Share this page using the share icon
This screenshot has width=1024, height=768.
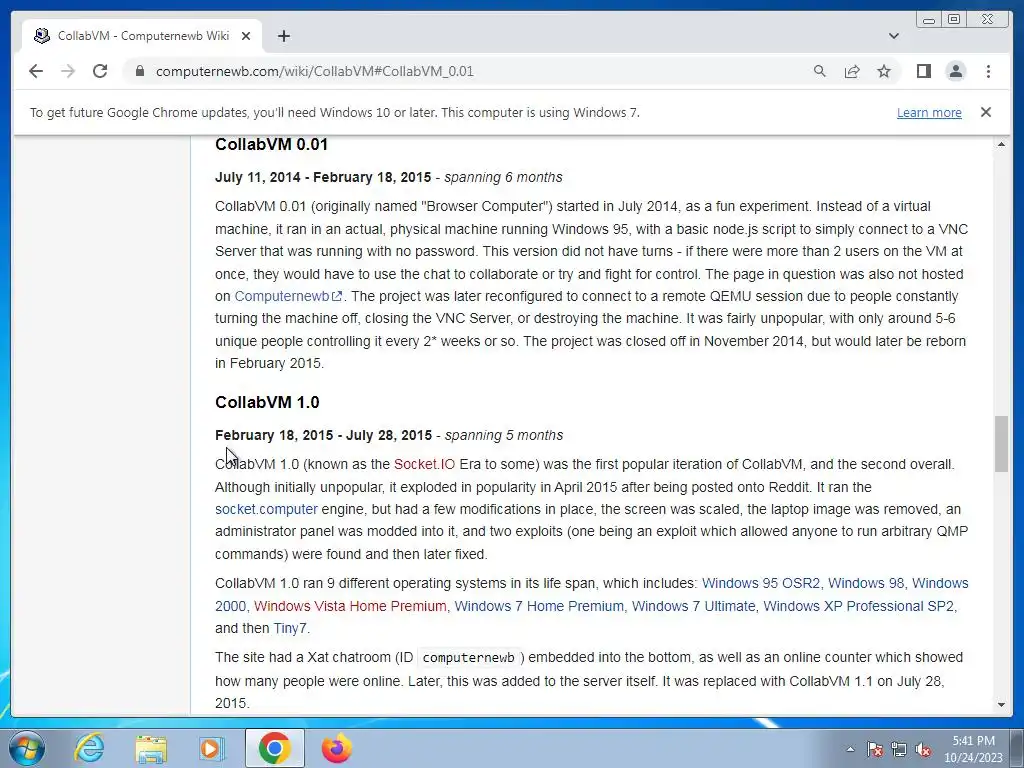(852, 71)
